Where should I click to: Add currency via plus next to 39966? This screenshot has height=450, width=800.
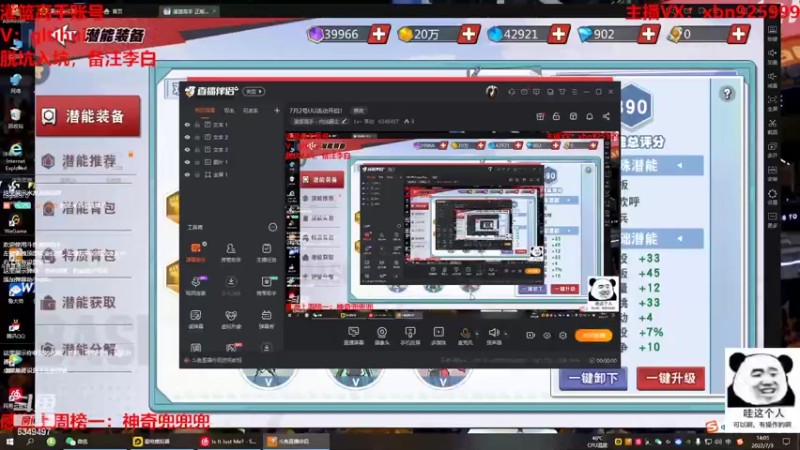click(379, 34)
